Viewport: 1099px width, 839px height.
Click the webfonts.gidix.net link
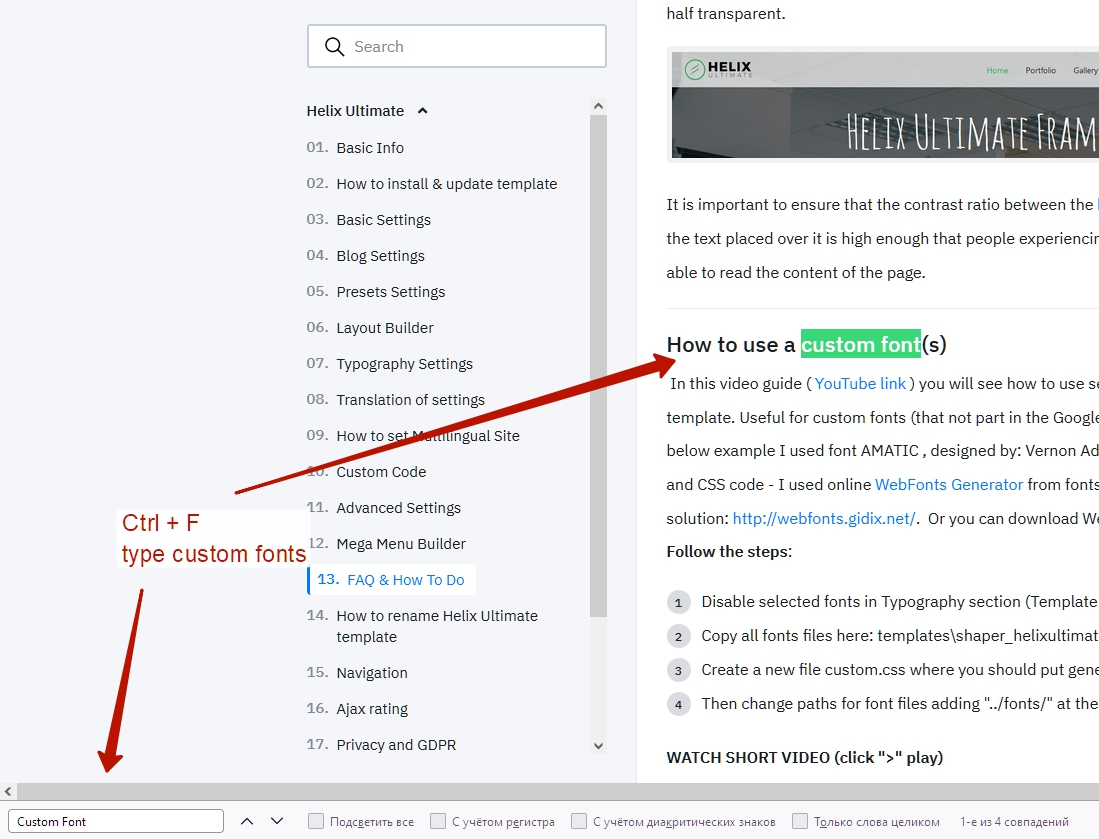tap(824, 519)
